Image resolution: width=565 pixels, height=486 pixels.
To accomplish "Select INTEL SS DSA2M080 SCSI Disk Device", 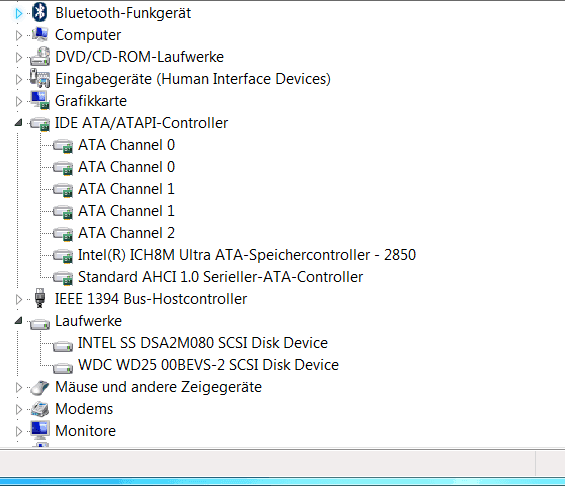I will click(203, 343).
